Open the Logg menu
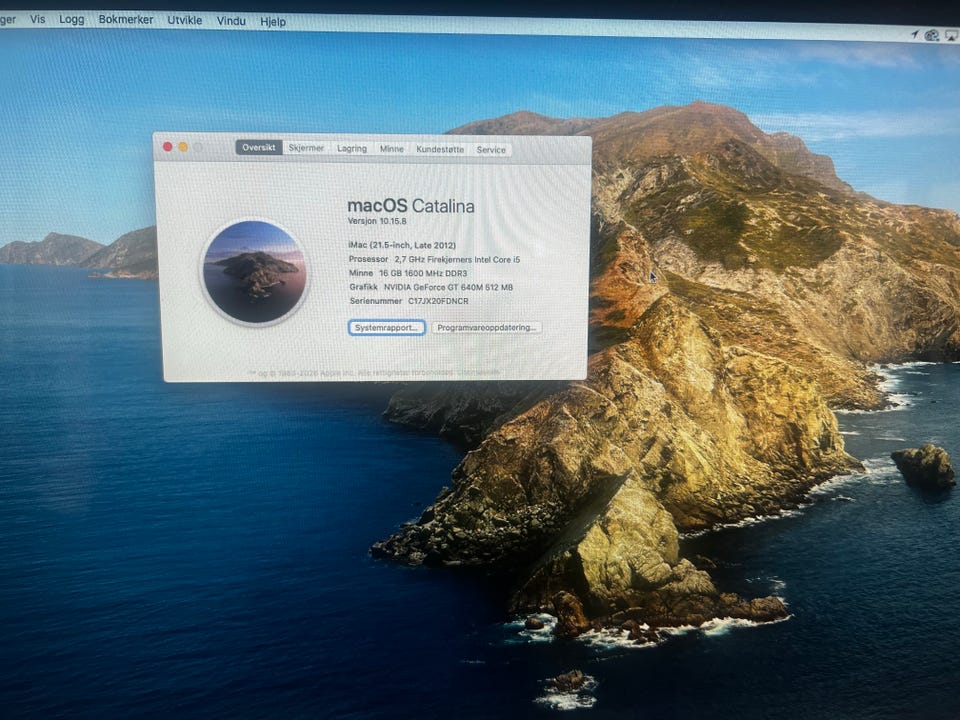Screen dimensions: 960x720 pyautogui.click(x=72, y=19)
